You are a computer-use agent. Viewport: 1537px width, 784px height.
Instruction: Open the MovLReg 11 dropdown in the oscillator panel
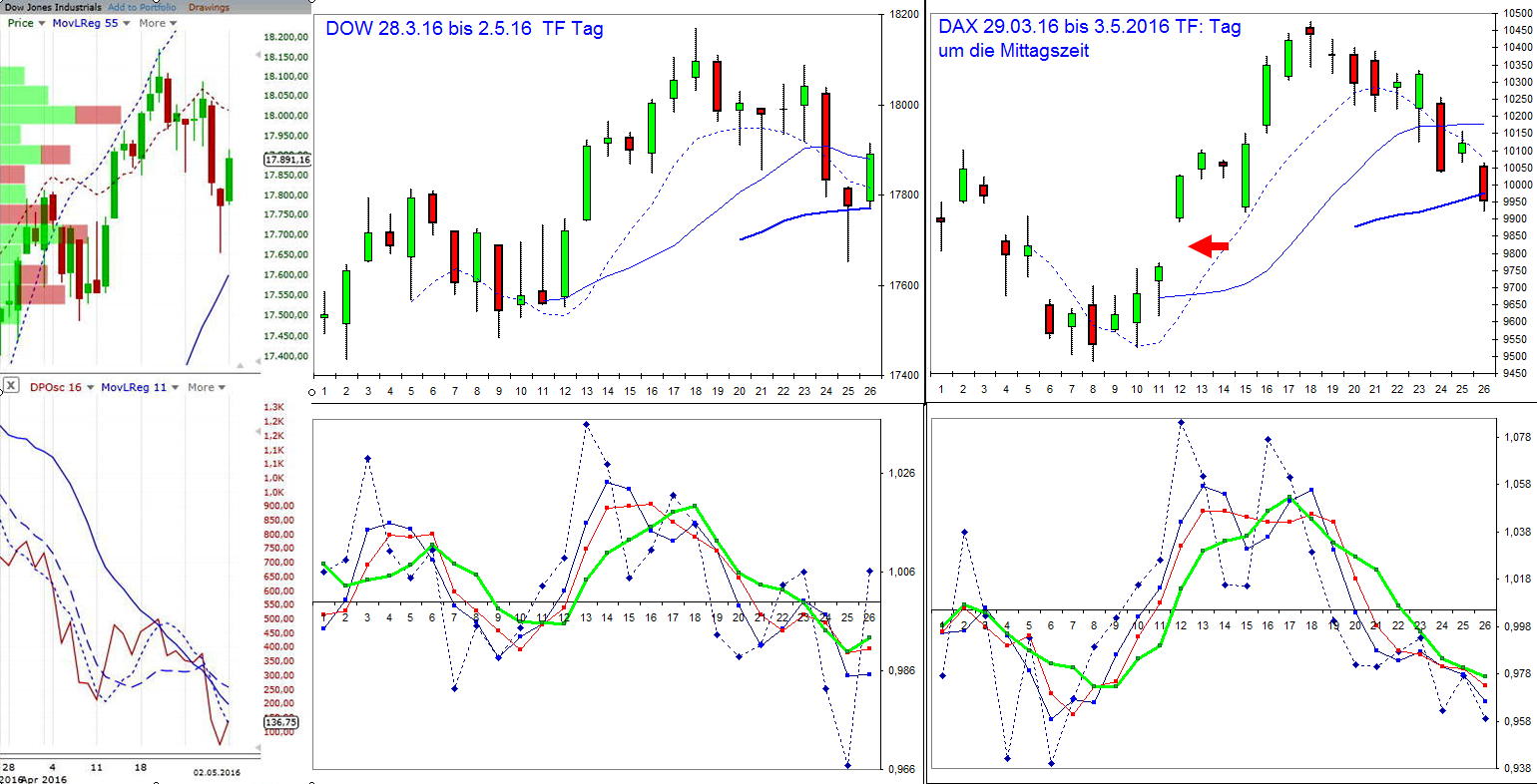click(134, 387)
